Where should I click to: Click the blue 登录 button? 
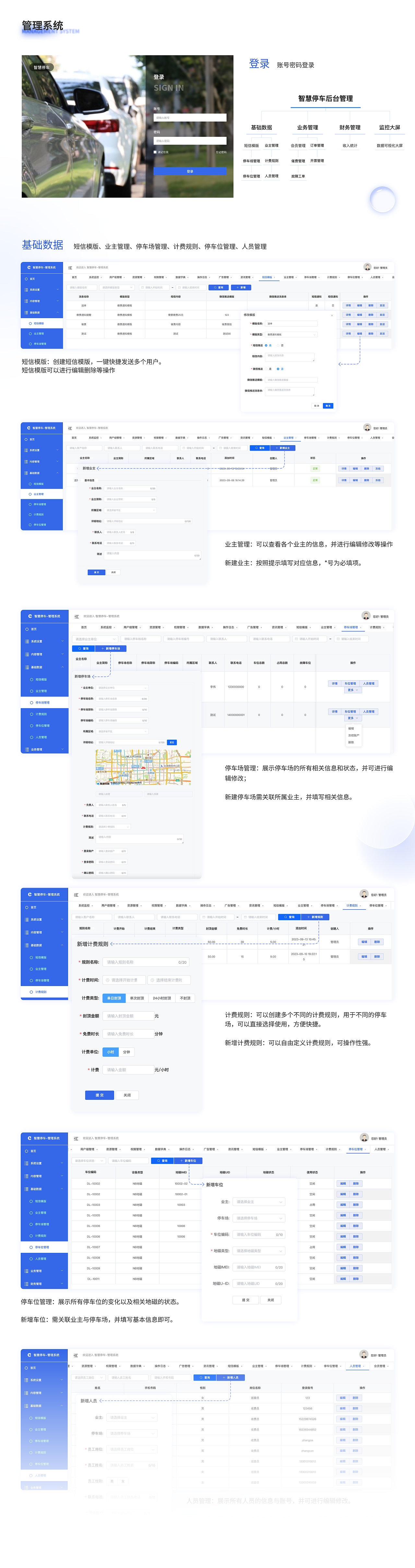click(x=190, y=172)
